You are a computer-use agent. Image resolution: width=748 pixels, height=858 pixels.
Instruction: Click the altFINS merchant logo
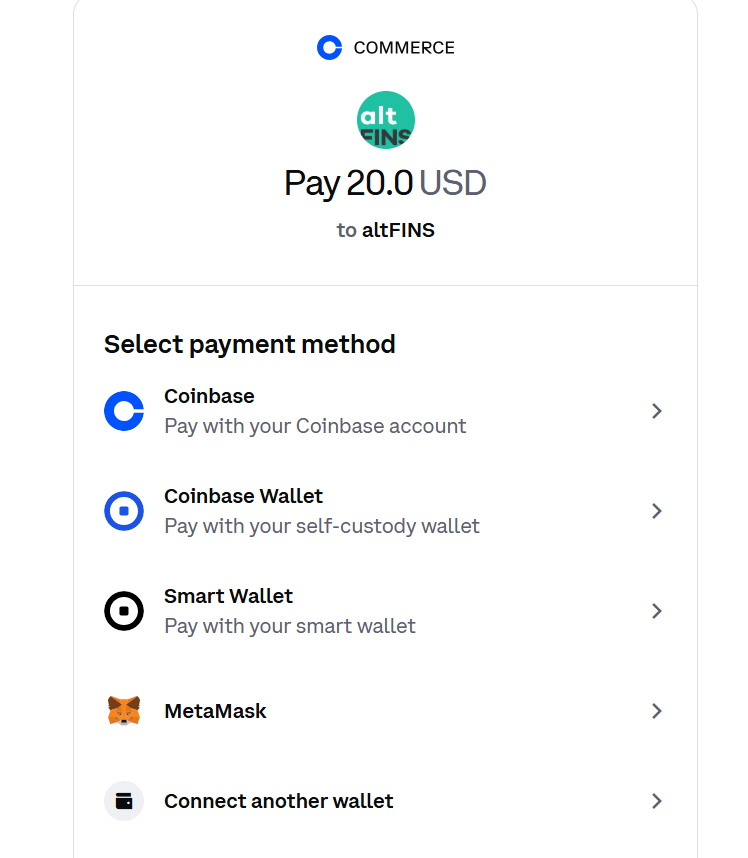click(385, 120)
